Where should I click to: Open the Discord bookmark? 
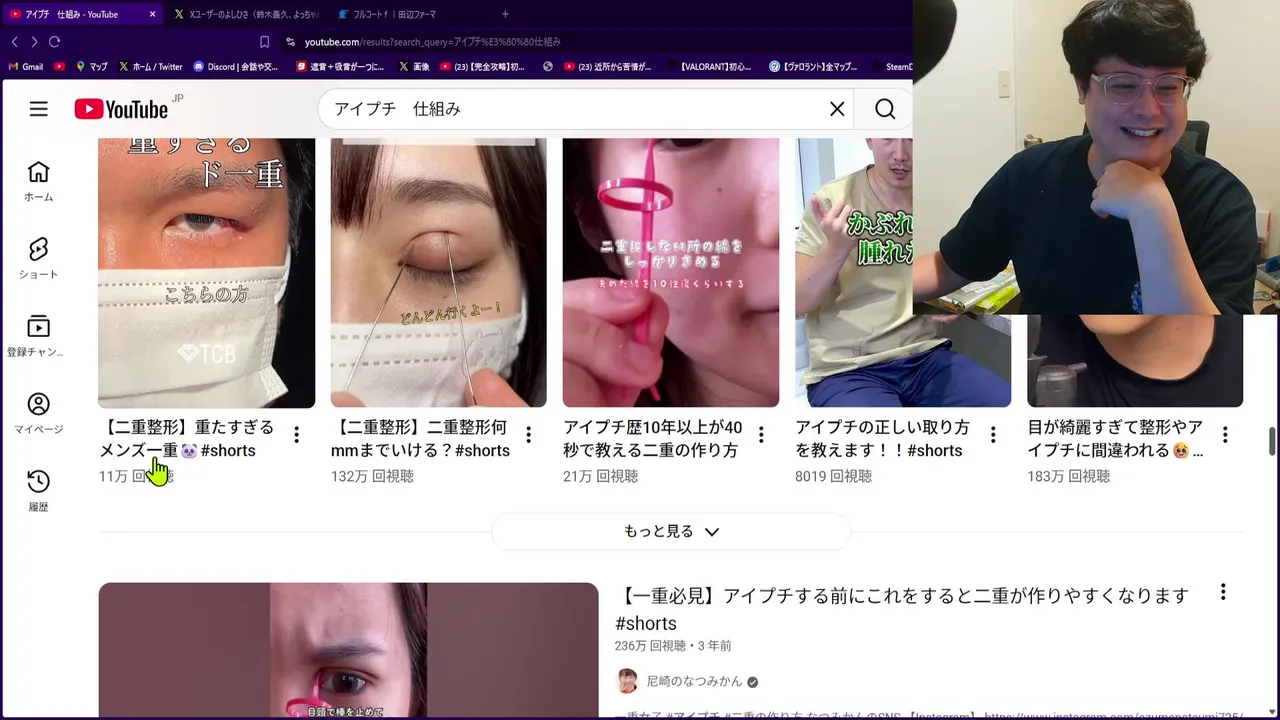tap(236, 67)
